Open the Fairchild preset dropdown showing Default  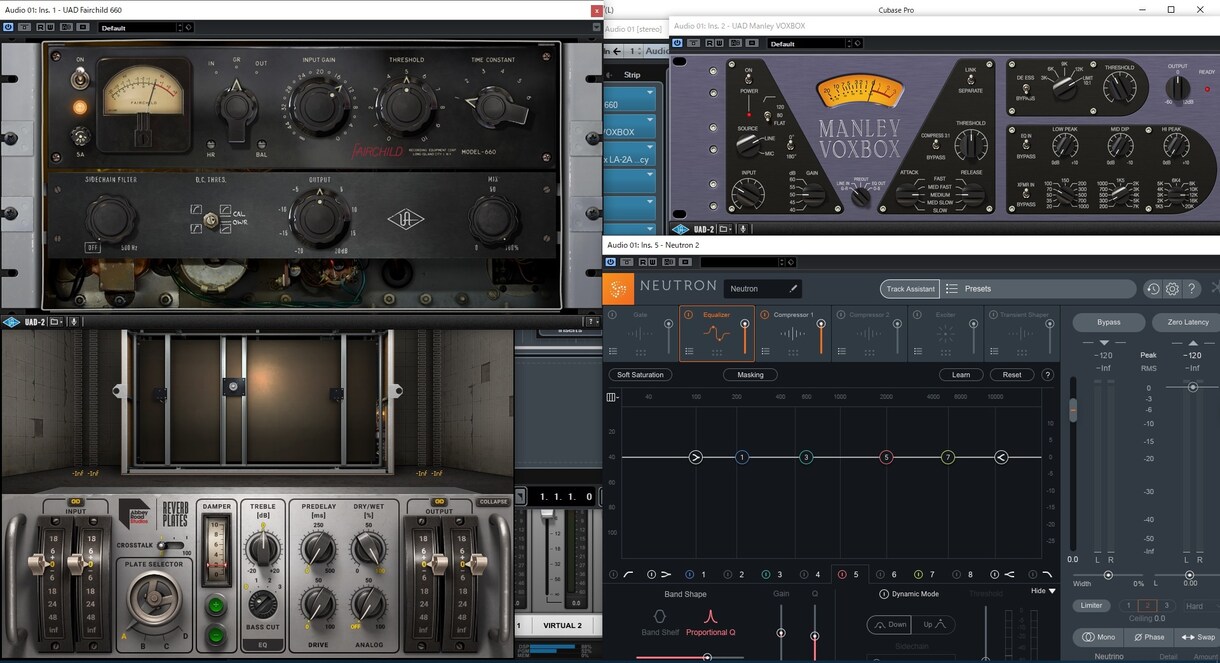pyautogui.click(x=141, y=28)
